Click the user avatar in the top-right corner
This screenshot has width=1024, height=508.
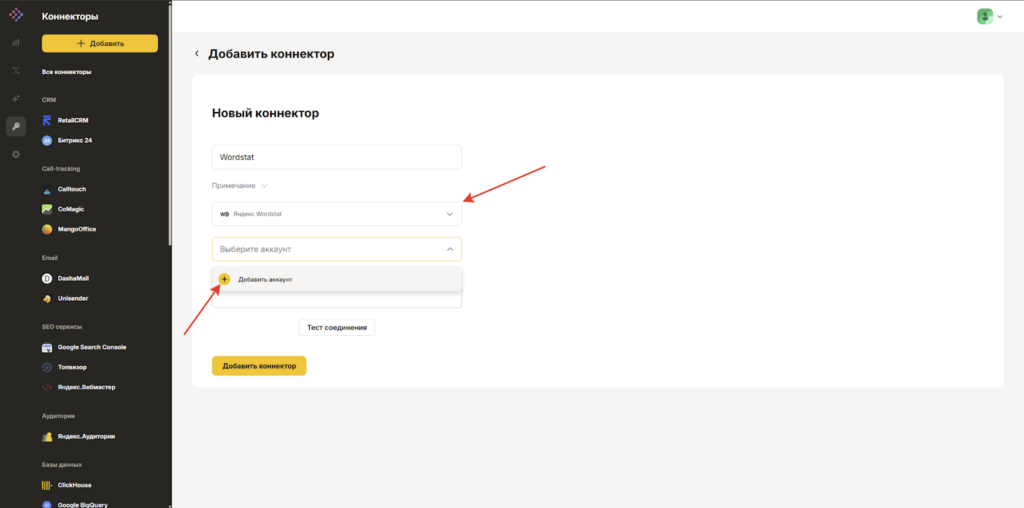(985, 16)
